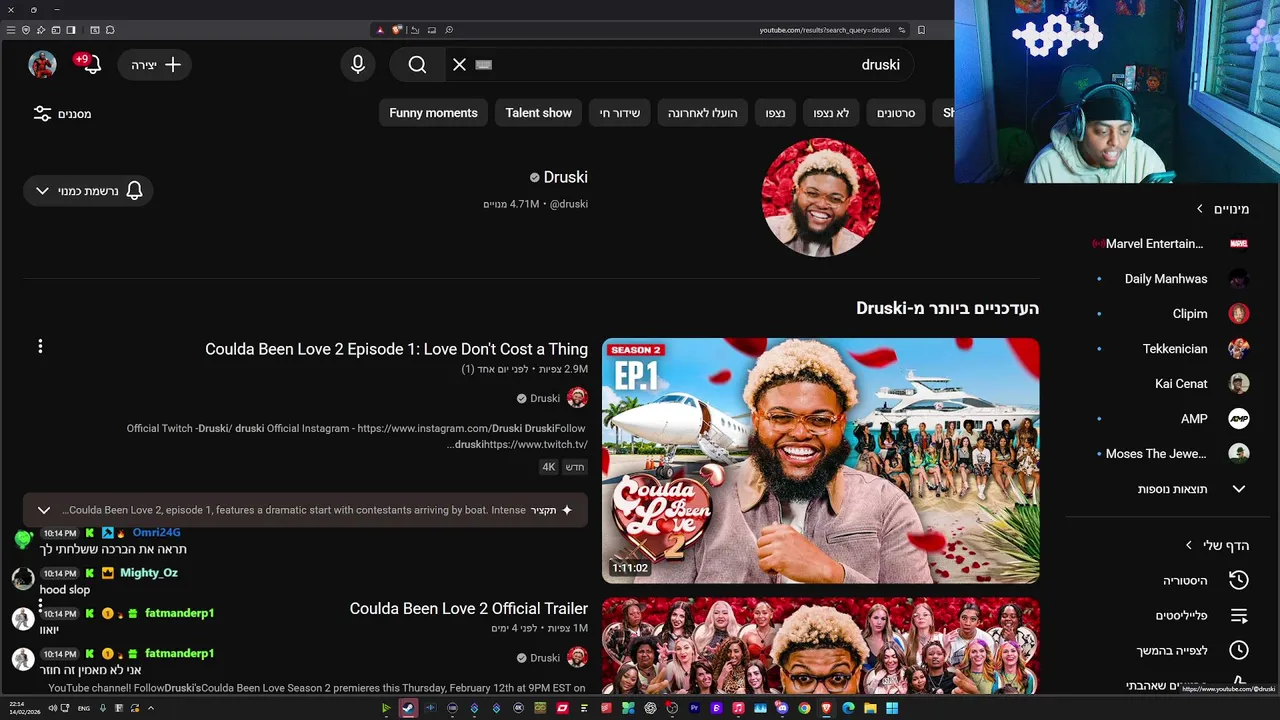The image size is (1280, 720).
Task: Open the account avatar menu
Action: 42,64
